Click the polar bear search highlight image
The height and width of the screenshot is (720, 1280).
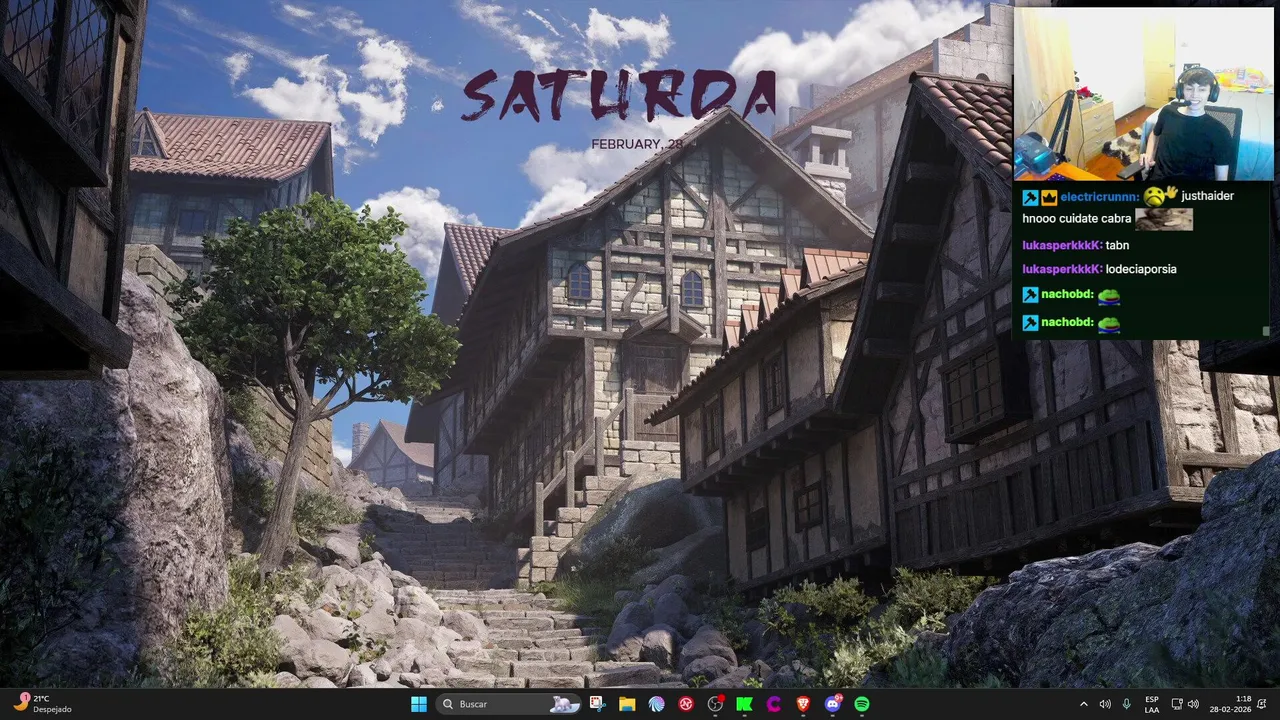565,704
